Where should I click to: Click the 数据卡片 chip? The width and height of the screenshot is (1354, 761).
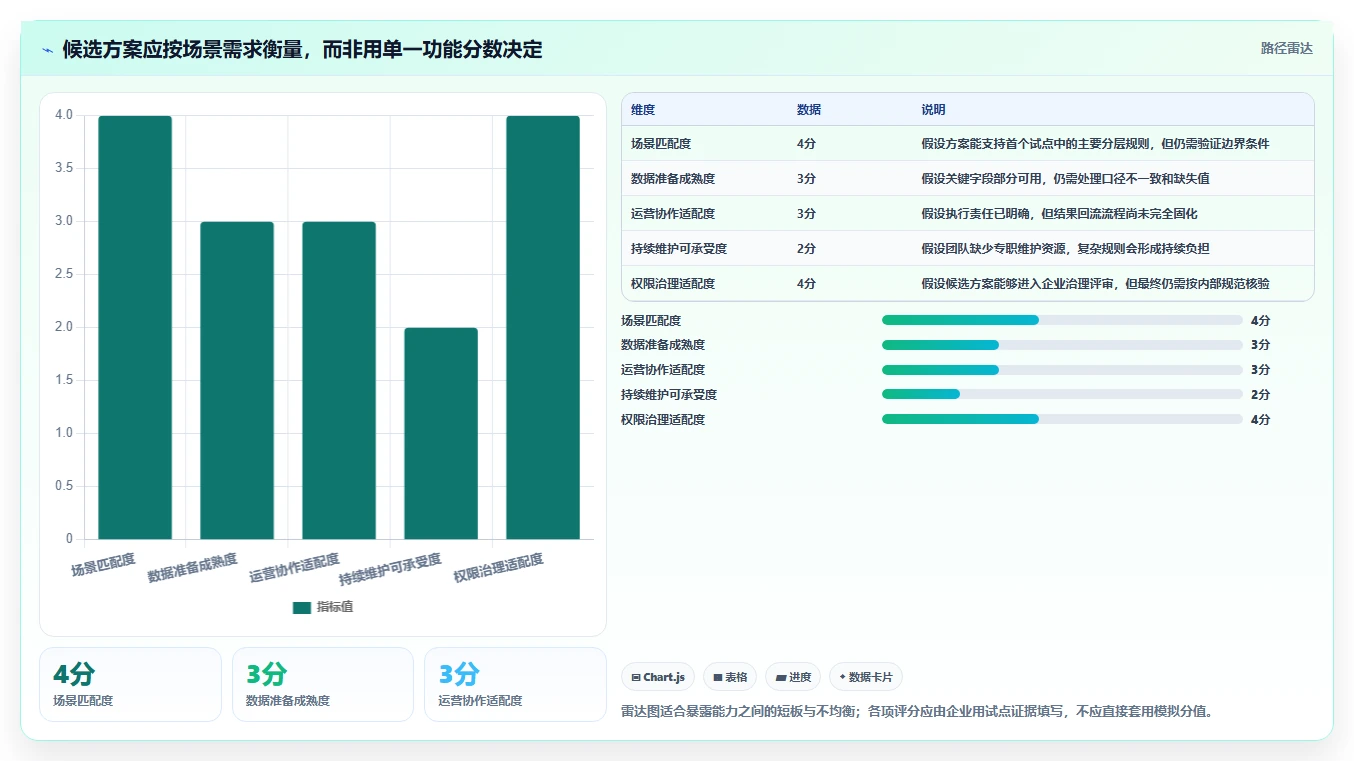[866, 677]
